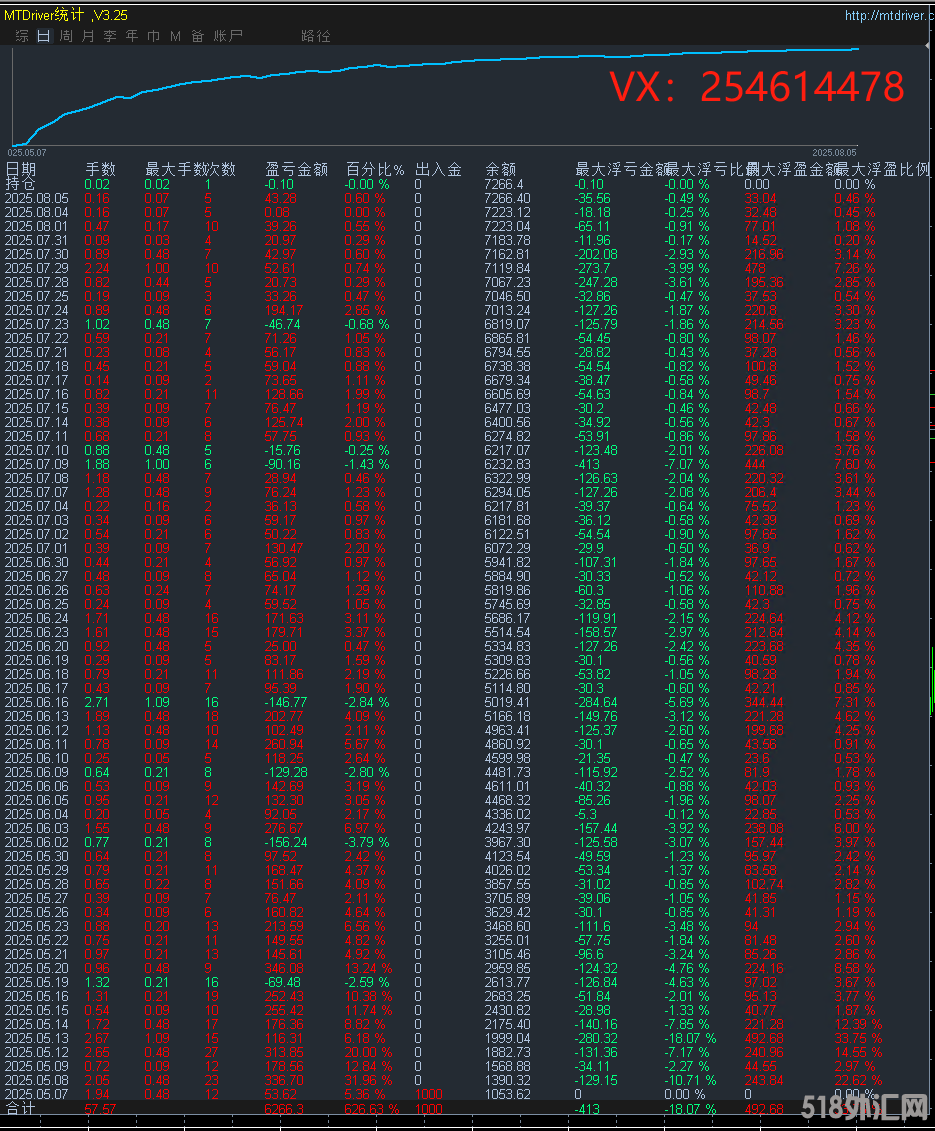Sort by the 余额 balance column header
This screenshot has width=935, height=1131.
click(500, 170)
